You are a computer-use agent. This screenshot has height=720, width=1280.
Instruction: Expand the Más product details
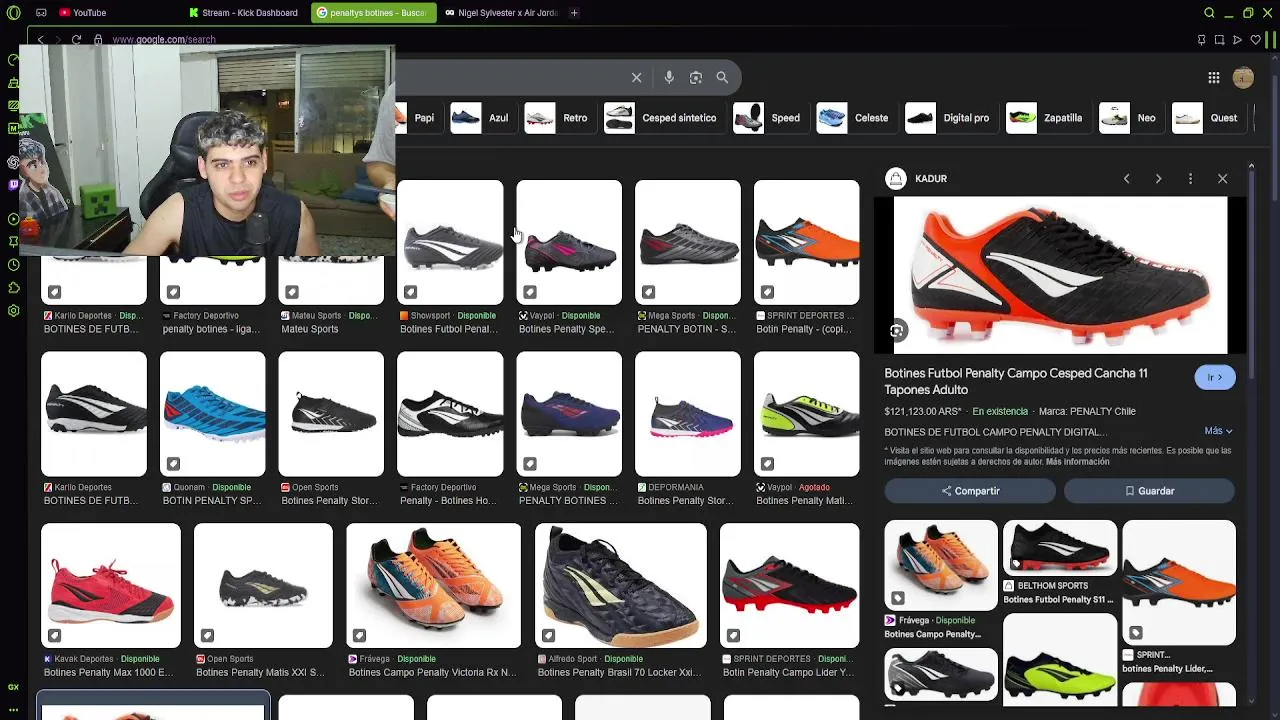[1218, 431]
